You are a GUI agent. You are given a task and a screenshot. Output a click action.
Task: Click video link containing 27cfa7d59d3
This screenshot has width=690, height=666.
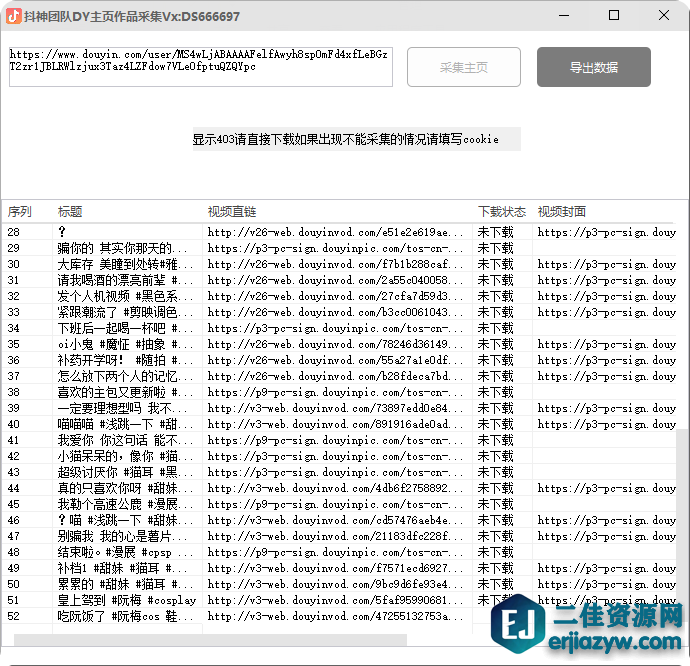pos(335,296)
